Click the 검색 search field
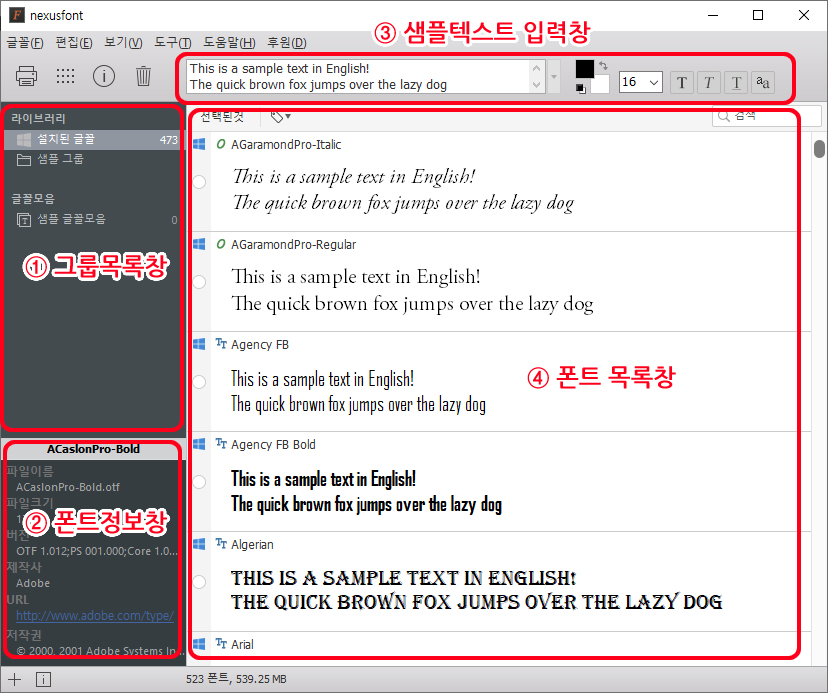Image resolution: width=828 pixels, height=693 pixels. 767,116
